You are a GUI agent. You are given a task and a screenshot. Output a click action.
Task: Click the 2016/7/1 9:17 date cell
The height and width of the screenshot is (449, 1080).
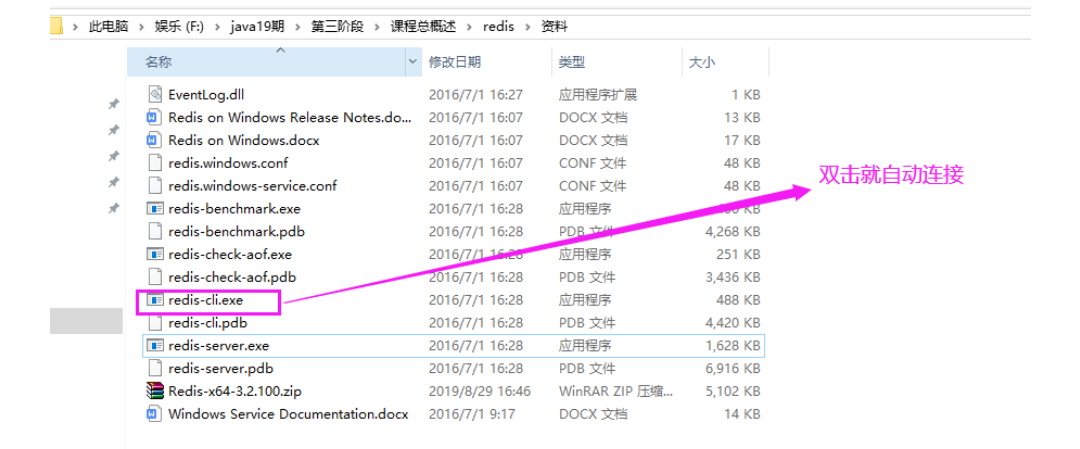[x=471, y=414]
